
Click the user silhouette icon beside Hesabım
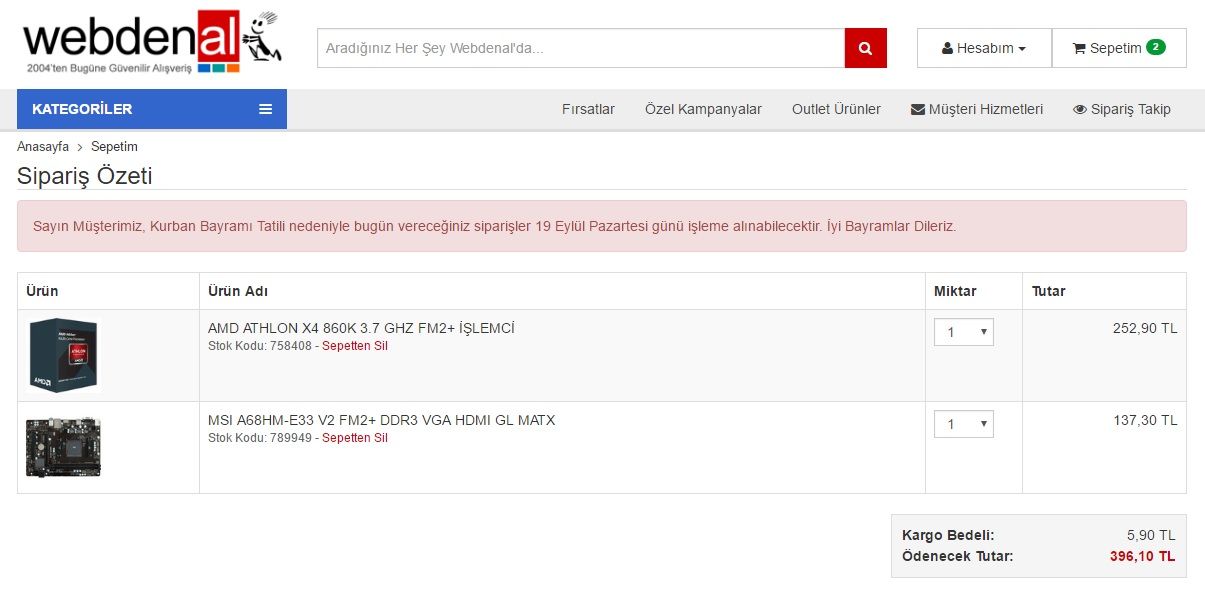click(949, 47)
